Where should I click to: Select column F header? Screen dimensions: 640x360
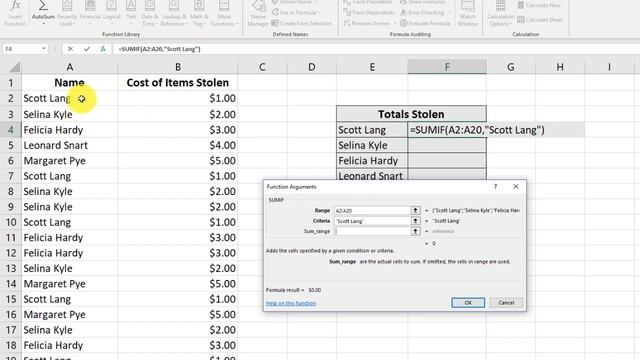point(447,67)
